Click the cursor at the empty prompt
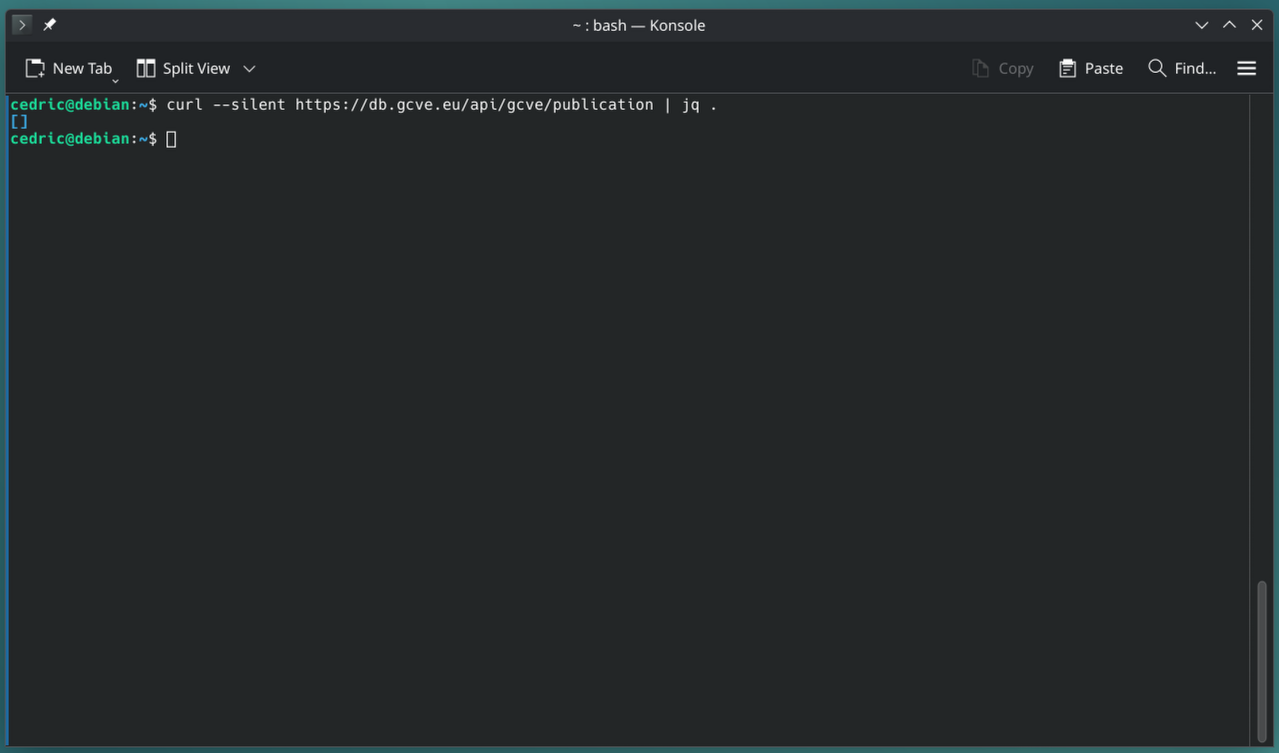The width and height of the screenshot is (1279, 753). [x=171, y=139]
